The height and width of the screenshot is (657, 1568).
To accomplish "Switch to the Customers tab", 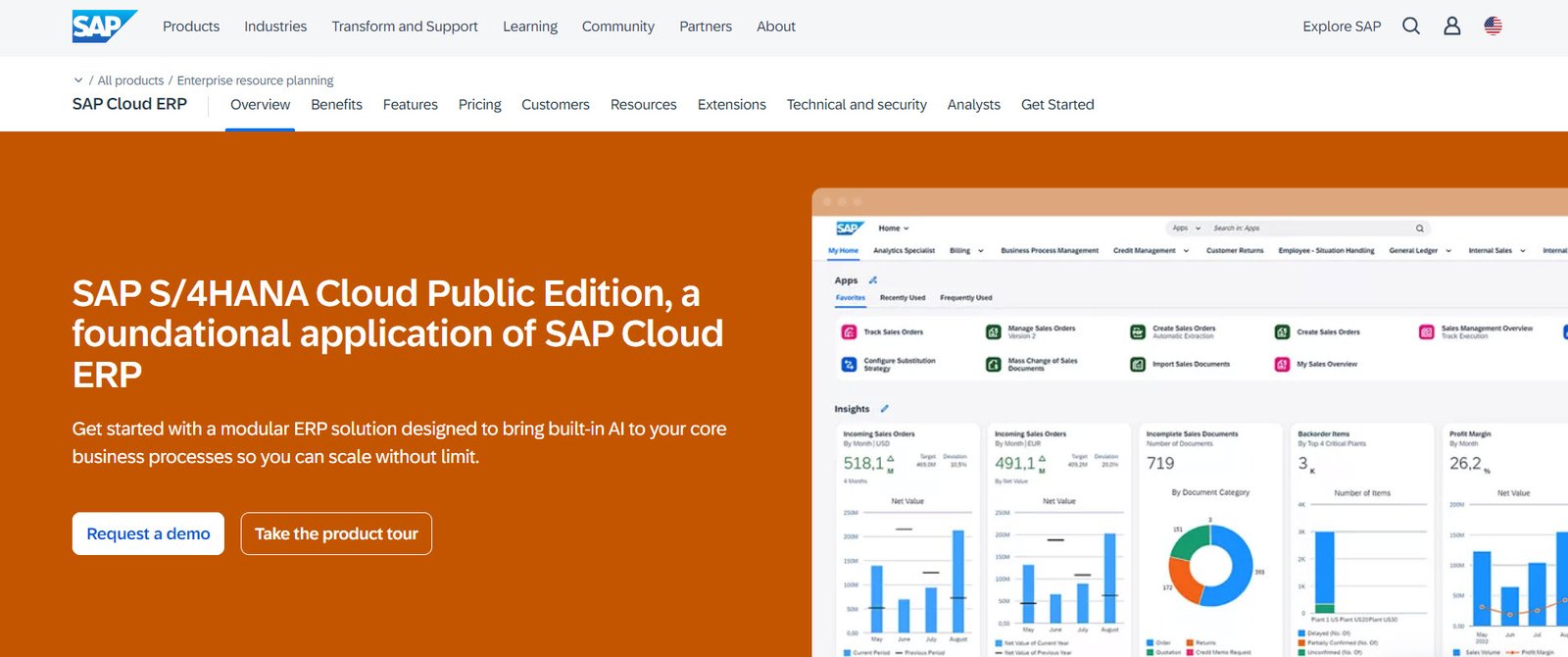I will click(x=556, y=105).
